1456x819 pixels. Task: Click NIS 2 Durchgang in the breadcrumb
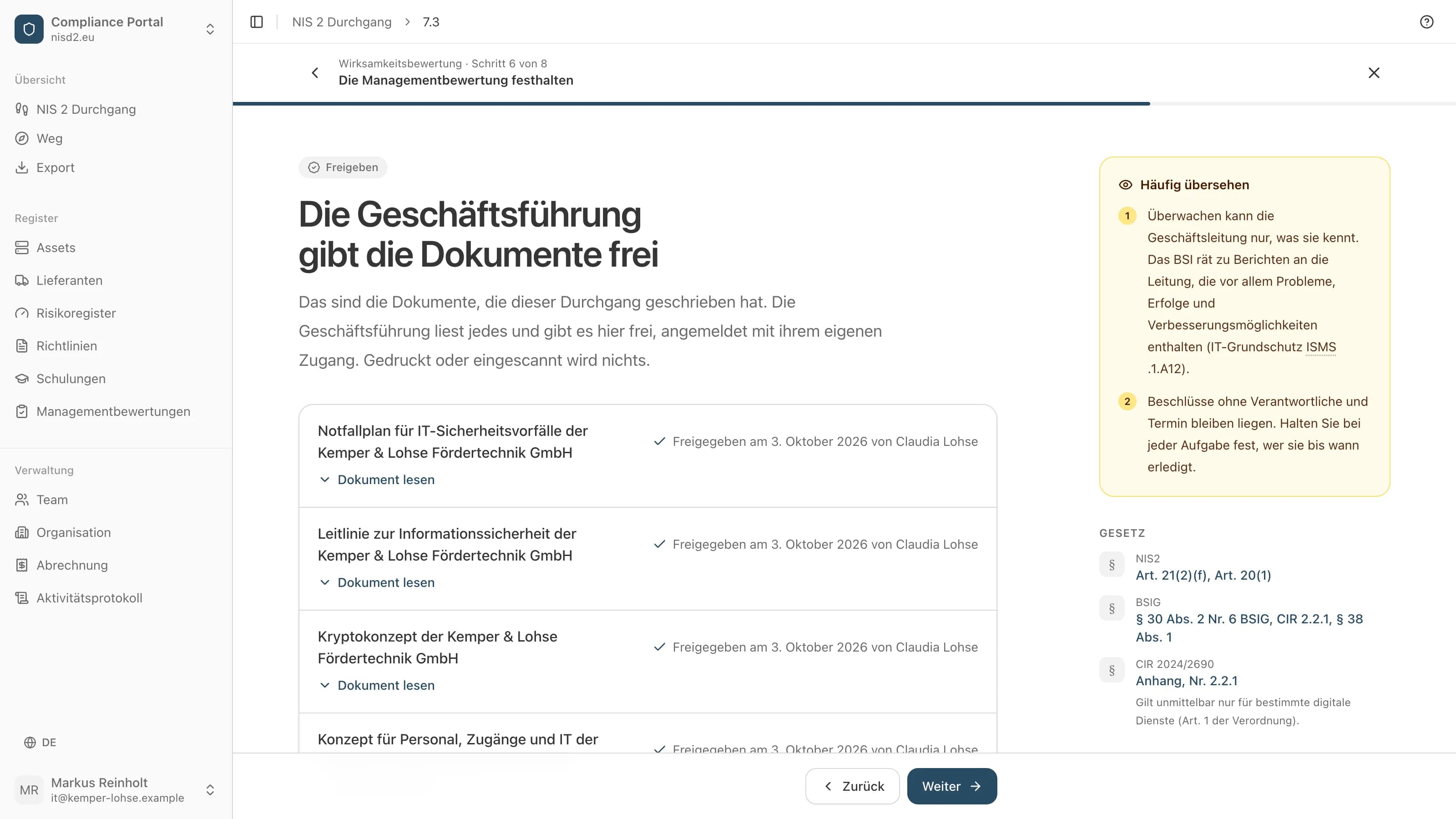[341, 21]
